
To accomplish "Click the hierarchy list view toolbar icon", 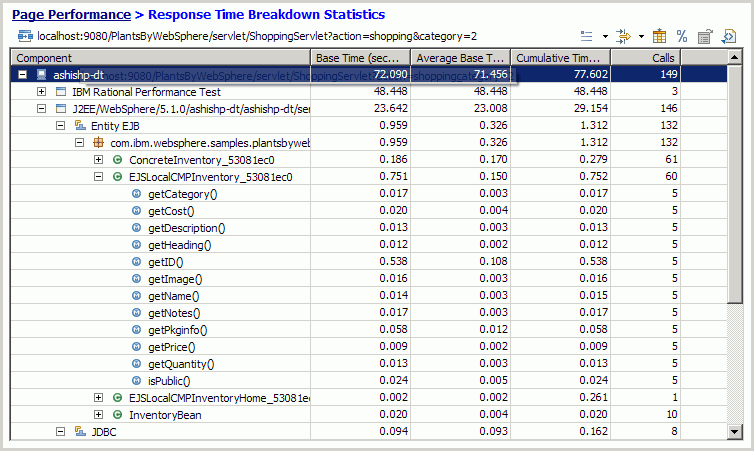I will [587, 36].
